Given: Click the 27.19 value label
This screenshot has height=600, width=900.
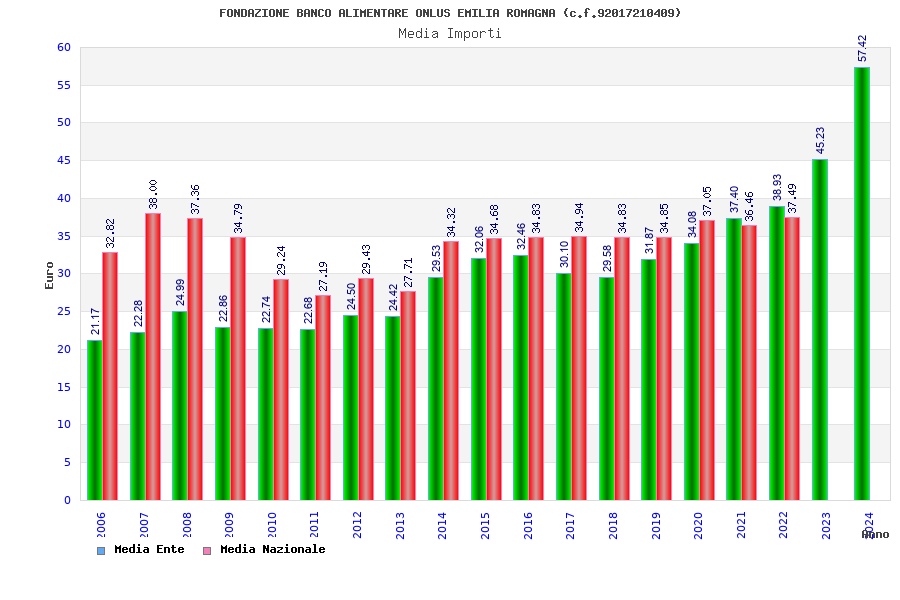Looking at the screenshot, I should tap(323, 276).
